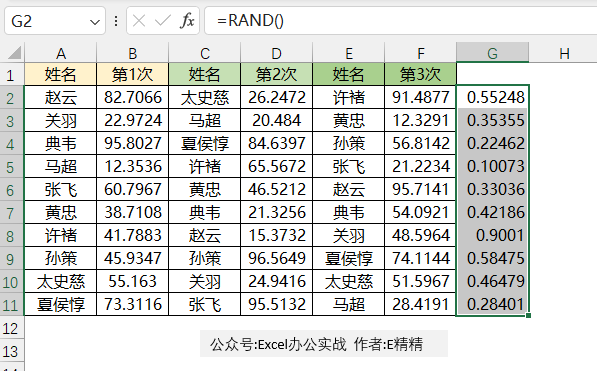The width and height of the screenshot is (597, 371).
Task: Expand the Name Box dropdown arrow
Action: 94,22
